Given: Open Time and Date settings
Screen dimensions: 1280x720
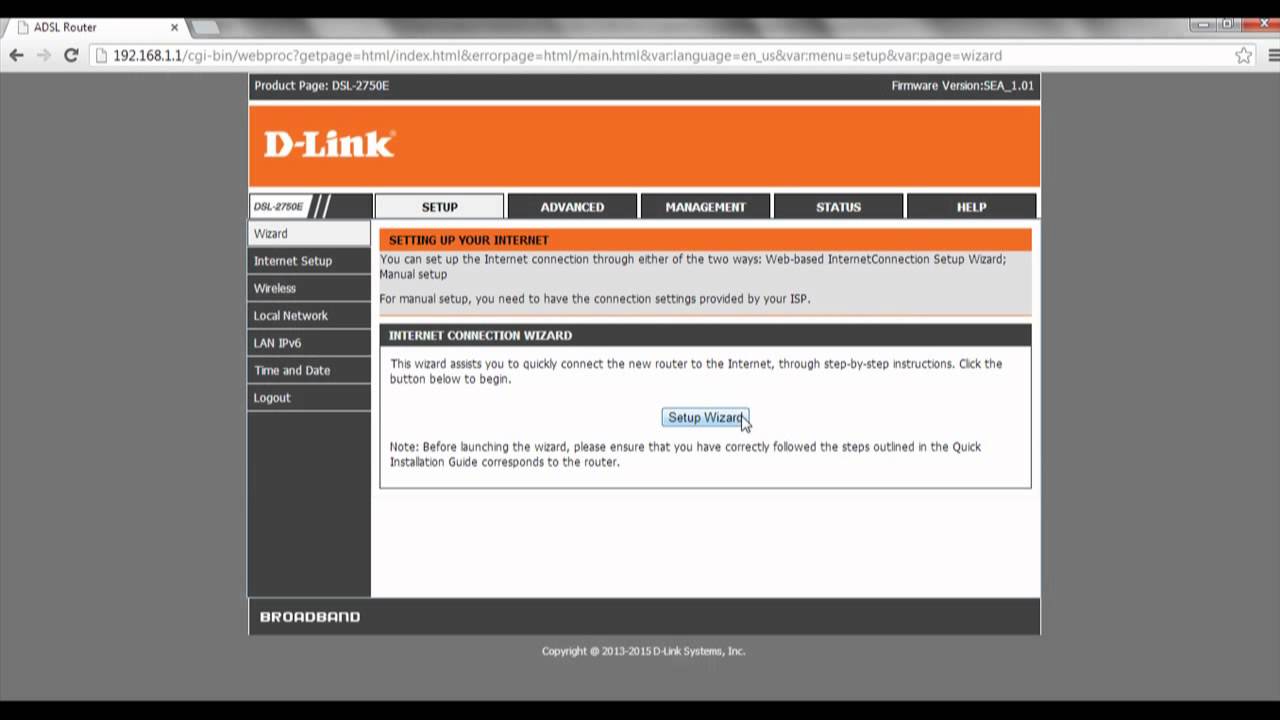Looking at the screenshot, I should [x=309, y=370].
